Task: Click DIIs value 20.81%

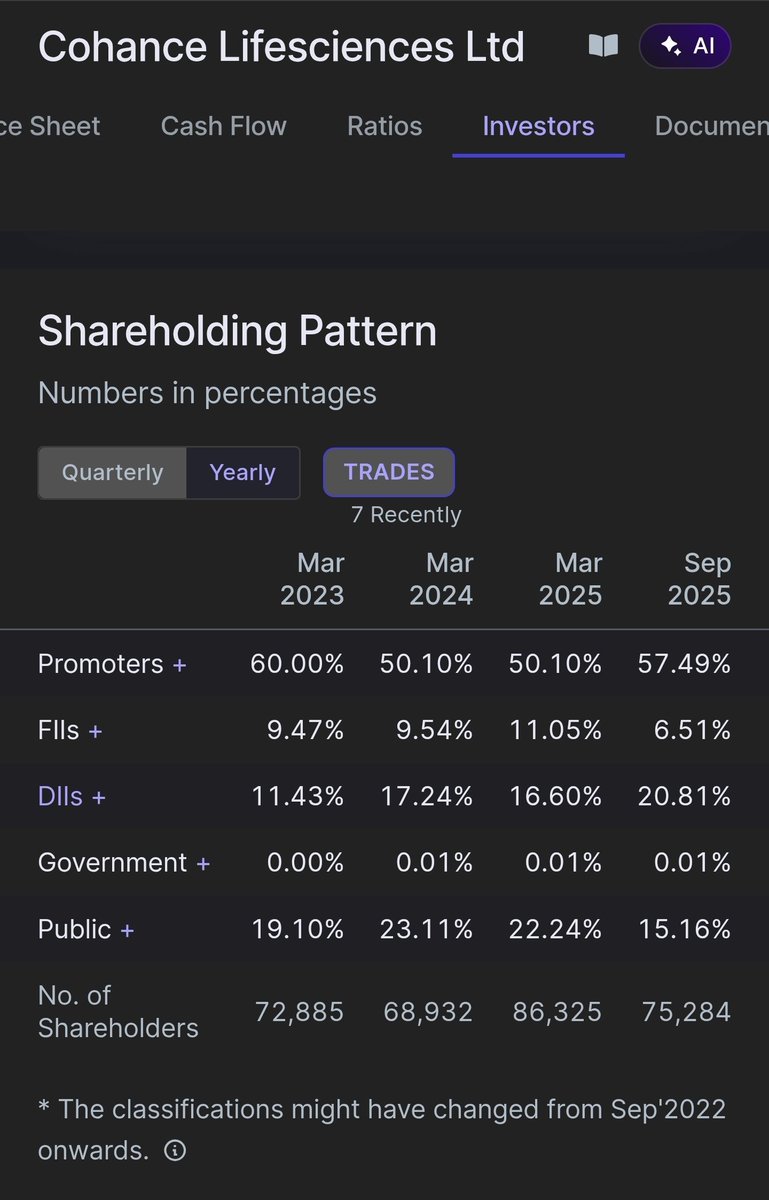Action: (x=685, y=797)
